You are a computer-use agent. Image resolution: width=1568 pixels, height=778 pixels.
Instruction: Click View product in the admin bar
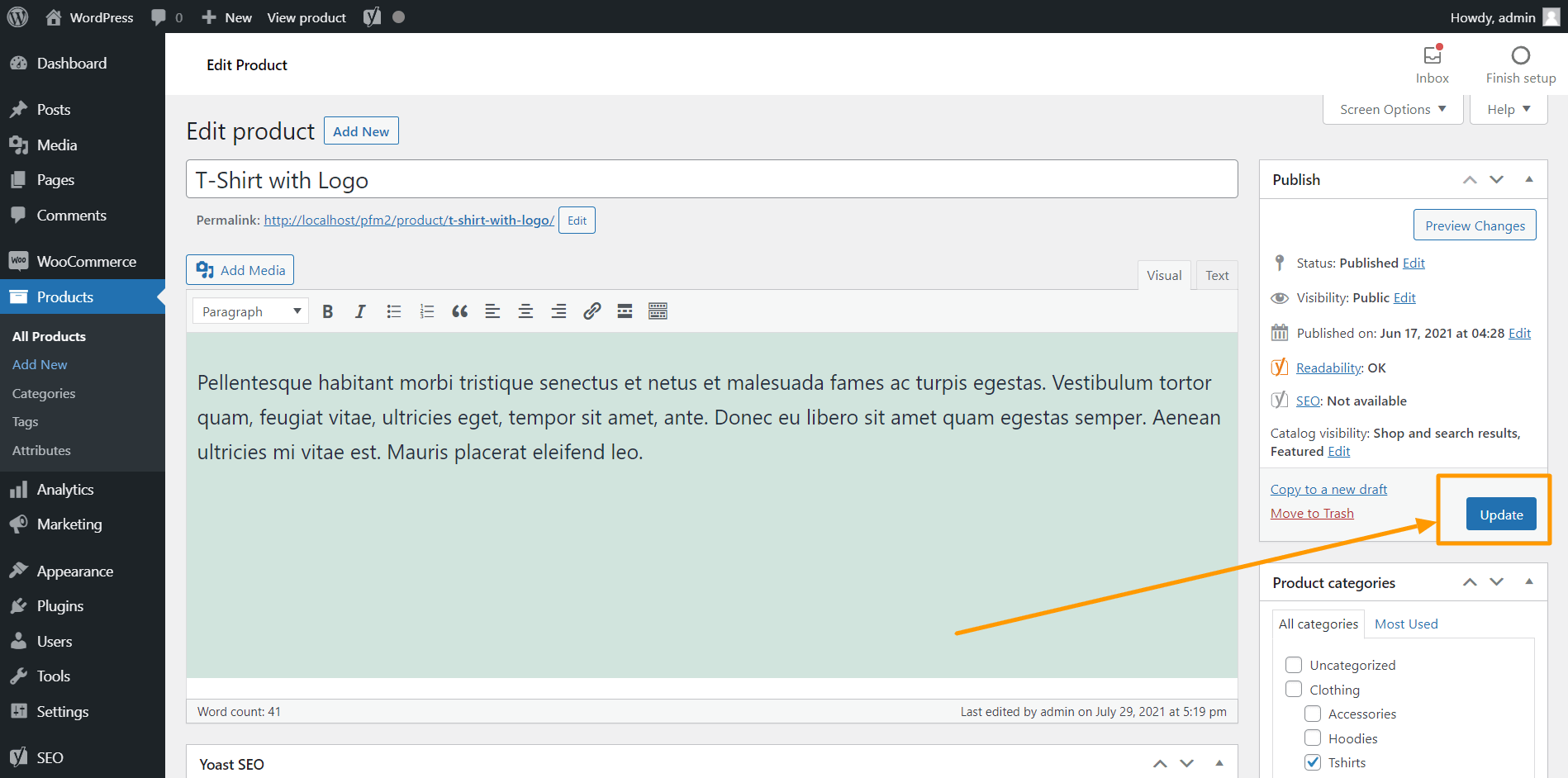pos(306,17)
